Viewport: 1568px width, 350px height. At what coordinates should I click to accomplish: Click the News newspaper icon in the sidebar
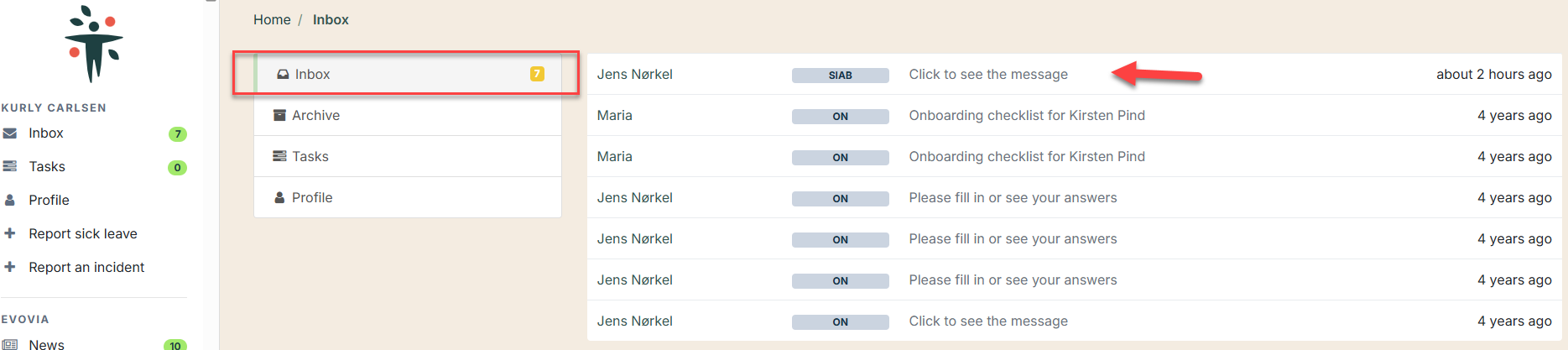tap(10, 344)
